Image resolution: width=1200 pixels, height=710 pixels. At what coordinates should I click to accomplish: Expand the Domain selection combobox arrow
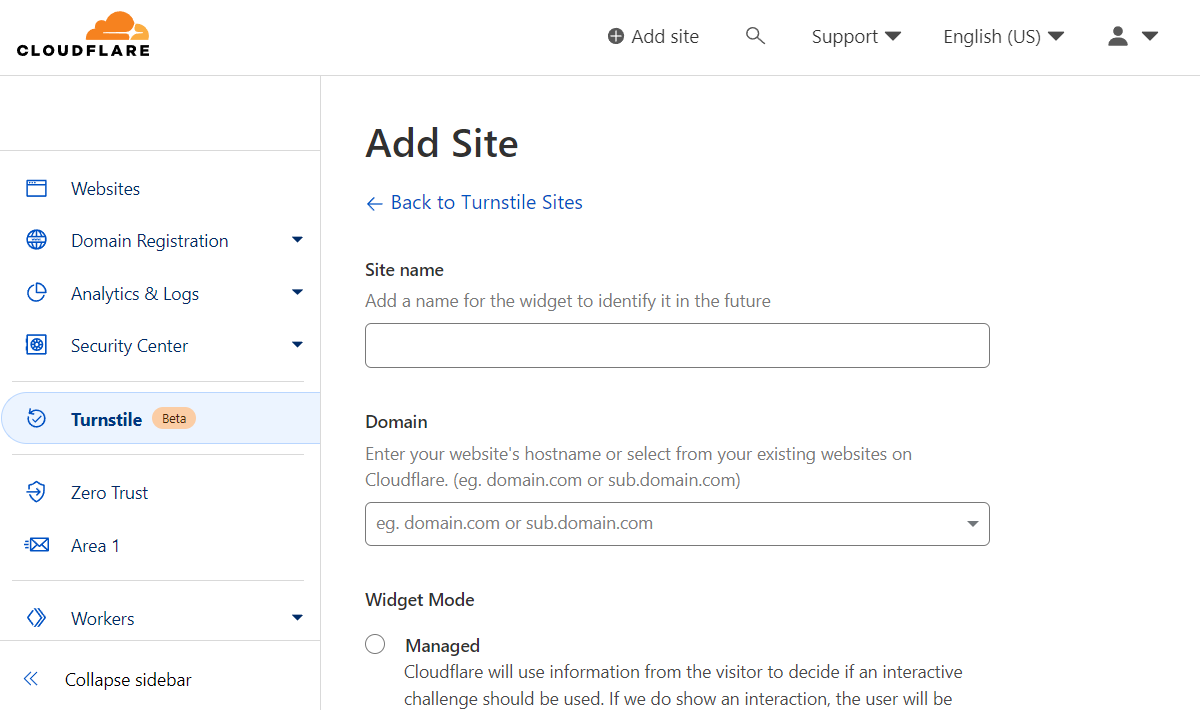coord(971,523)
